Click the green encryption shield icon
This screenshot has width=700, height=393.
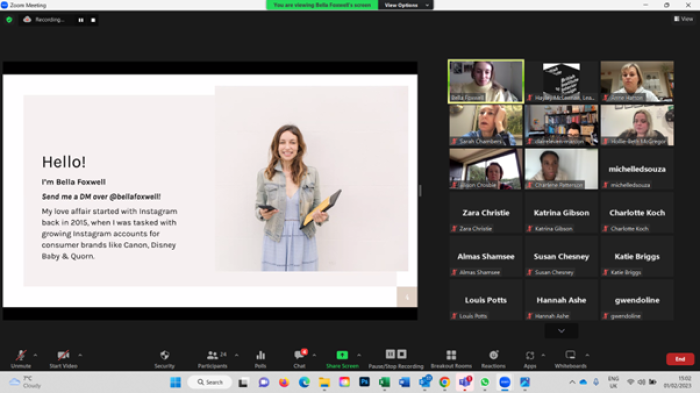tap(9, 20)
